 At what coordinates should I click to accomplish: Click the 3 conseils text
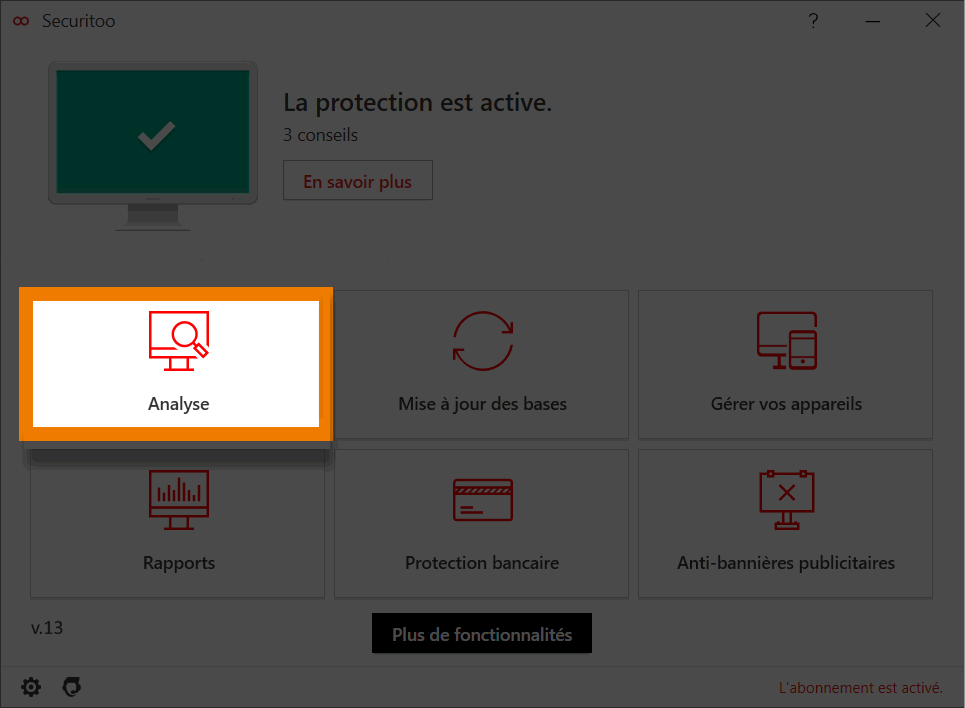[320, 135]
